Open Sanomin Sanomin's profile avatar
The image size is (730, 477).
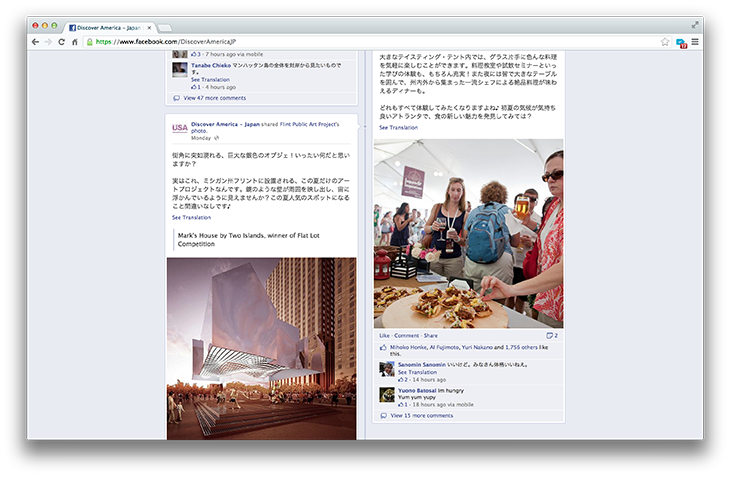[x=387, y=369]
